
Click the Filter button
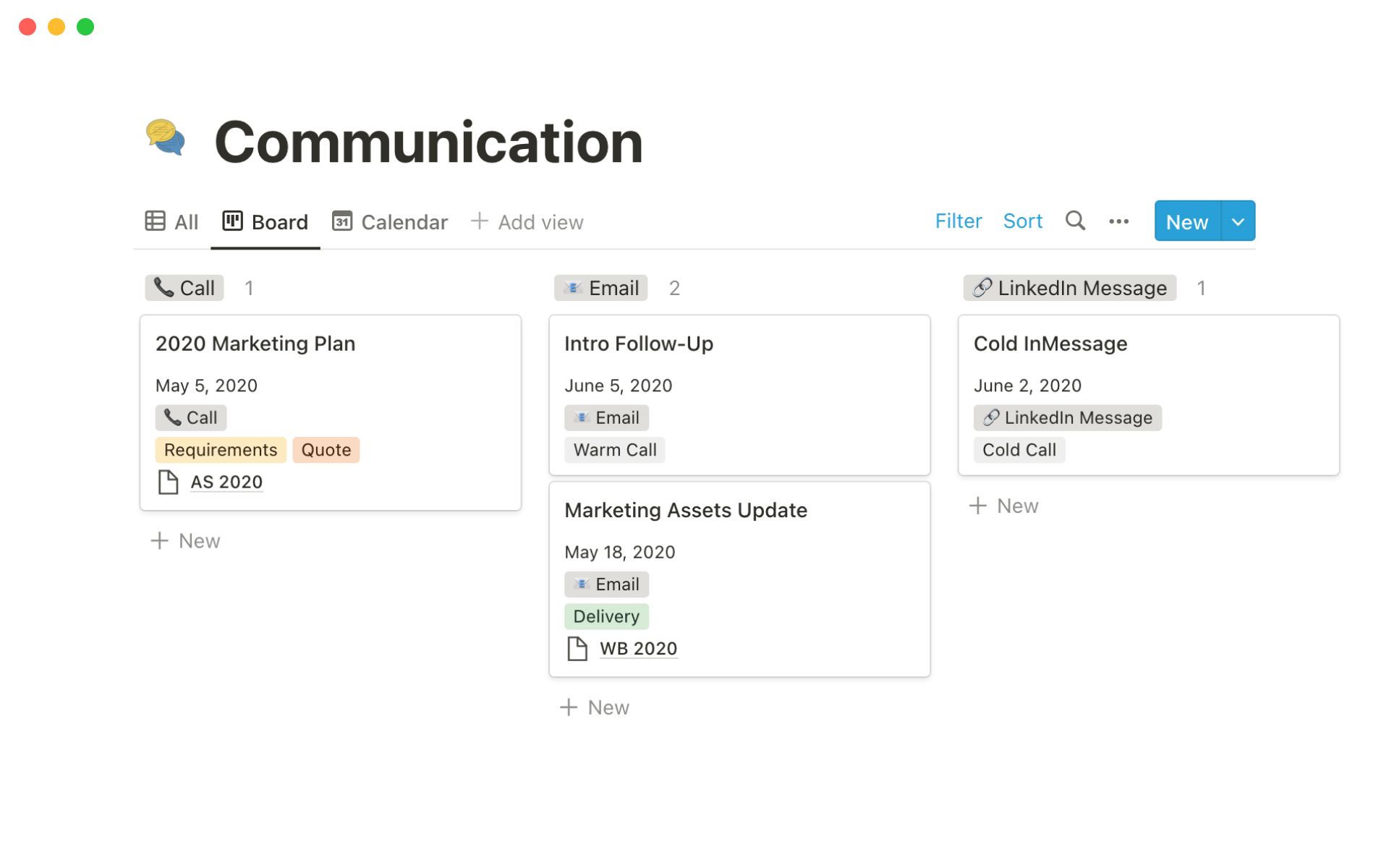[x=958, y=221]
